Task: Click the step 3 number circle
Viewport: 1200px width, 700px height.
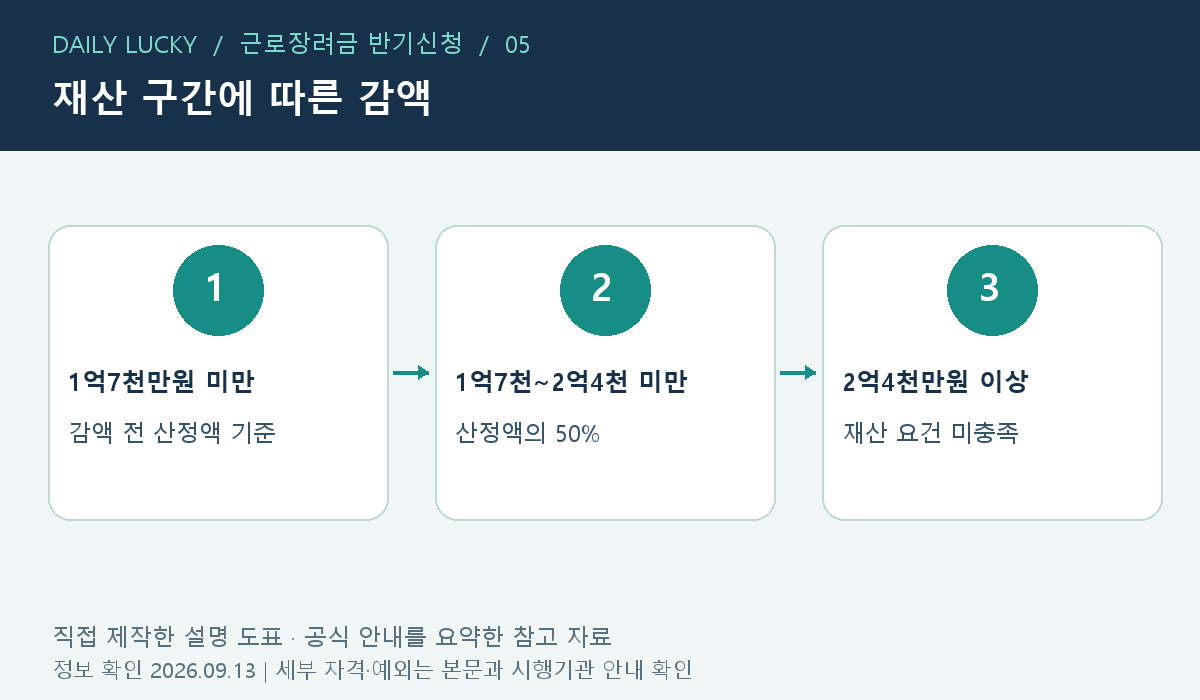Action: tap(992, 290)
